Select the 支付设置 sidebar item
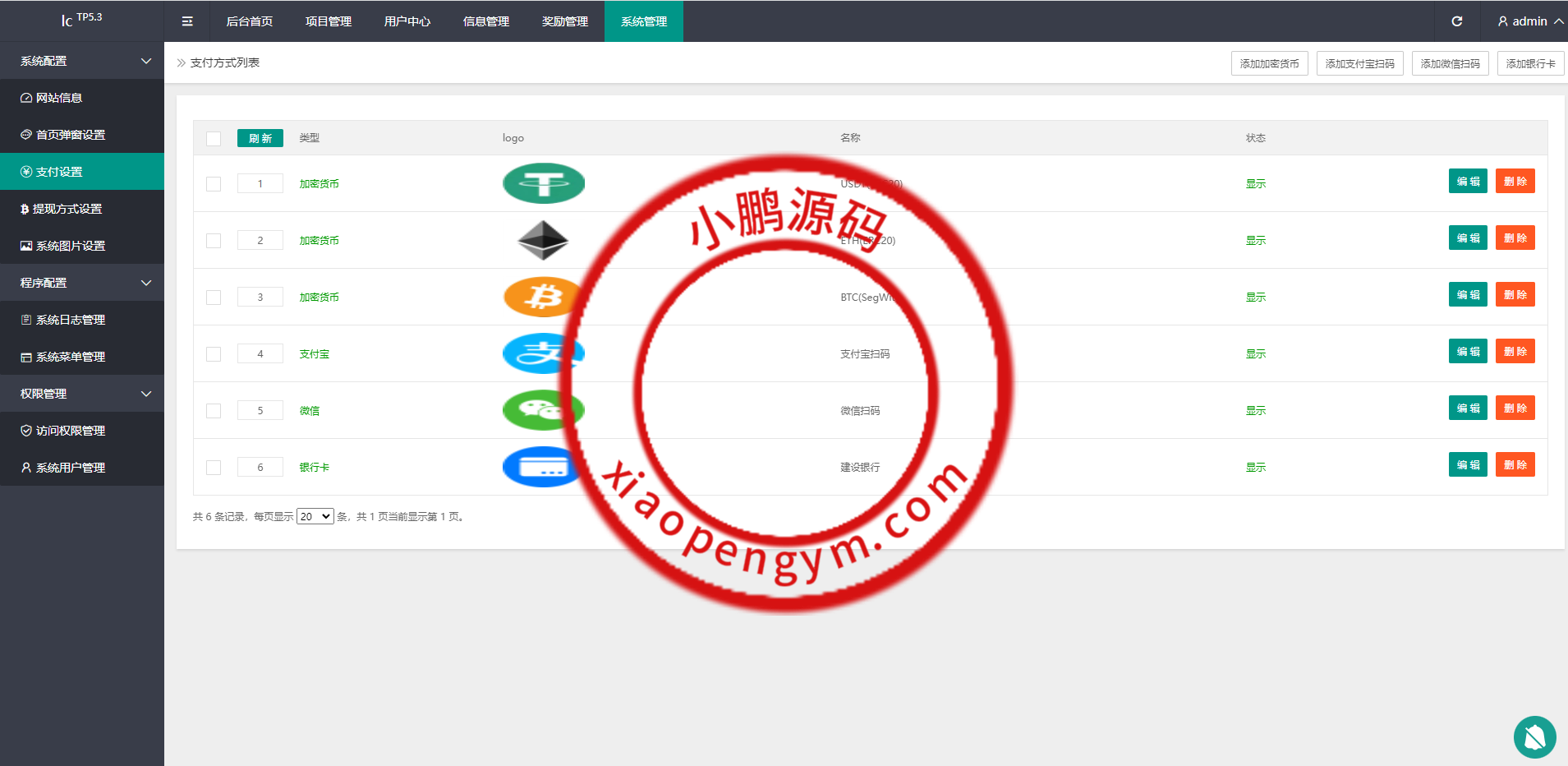 pos(57,171)
